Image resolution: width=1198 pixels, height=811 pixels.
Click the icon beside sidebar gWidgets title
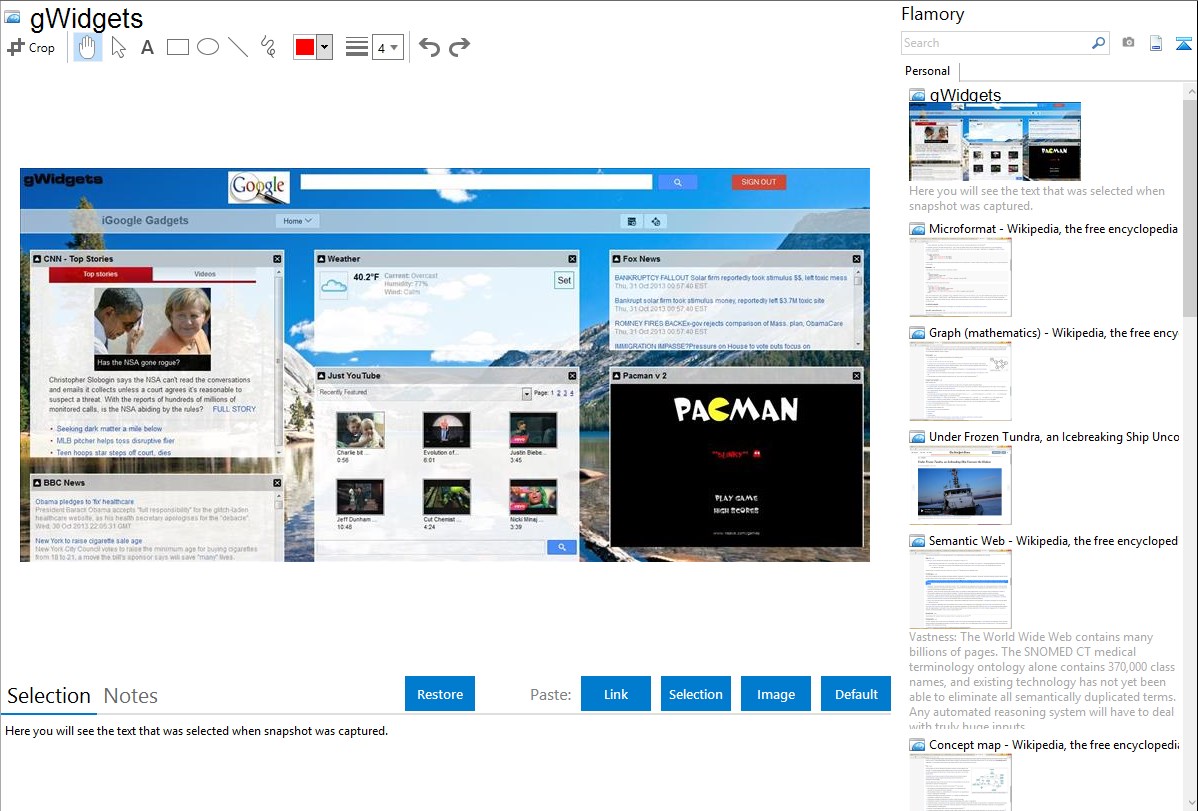pyautogui.click(x=917, y=96)
